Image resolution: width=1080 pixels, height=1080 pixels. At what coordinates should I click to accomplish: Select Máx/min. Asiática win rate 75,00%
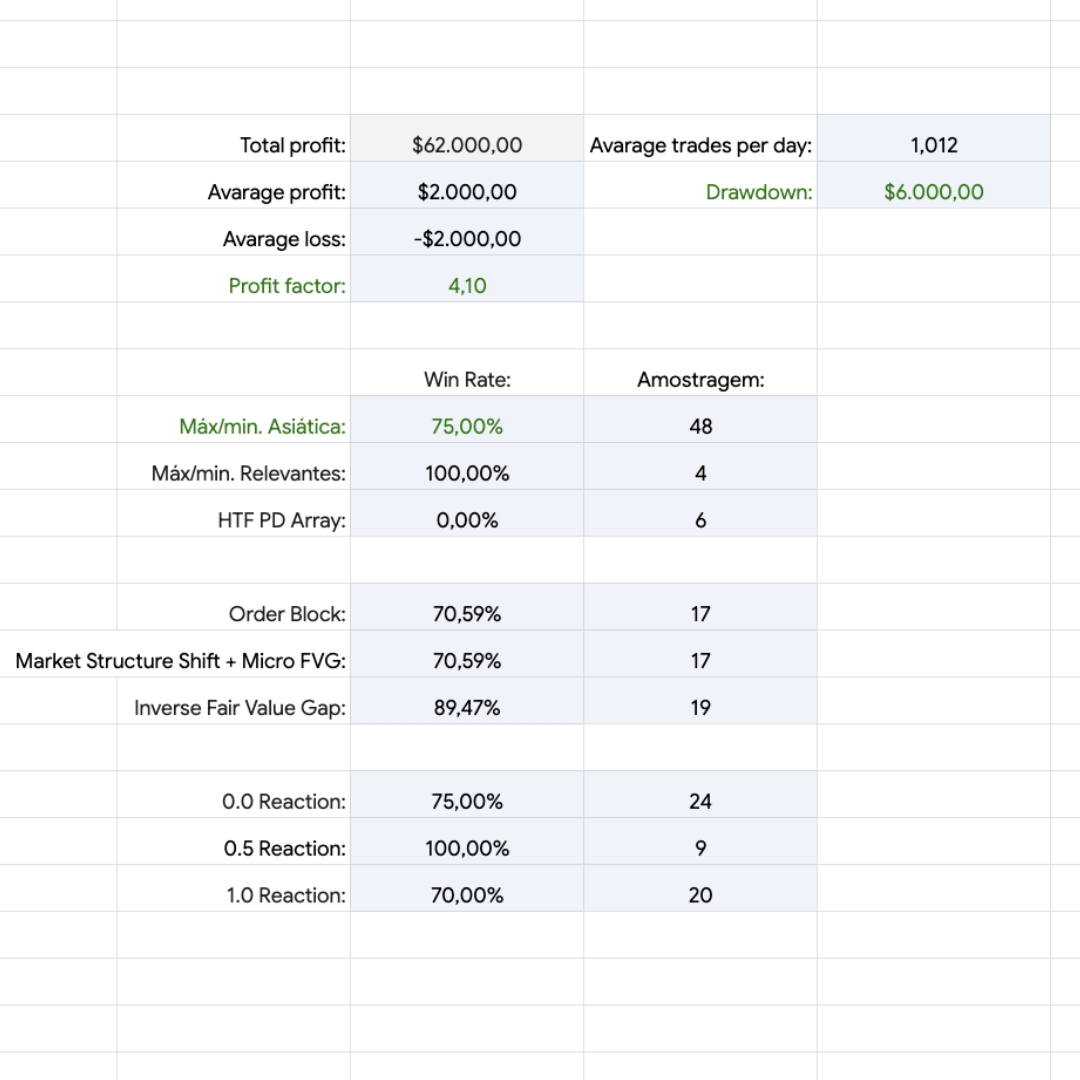coord(467,427)
